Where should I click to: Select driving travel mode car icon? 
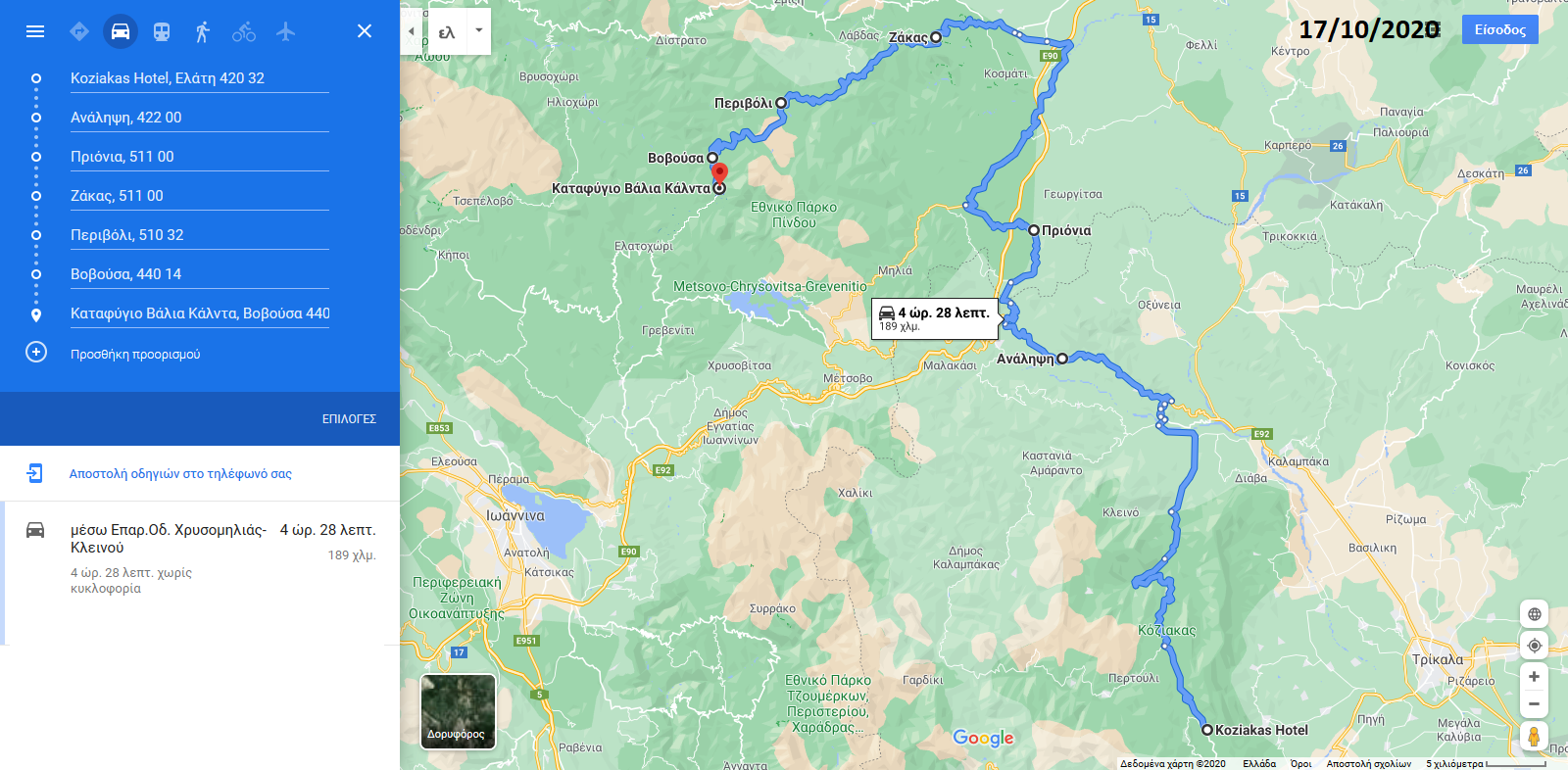[121, 31]
